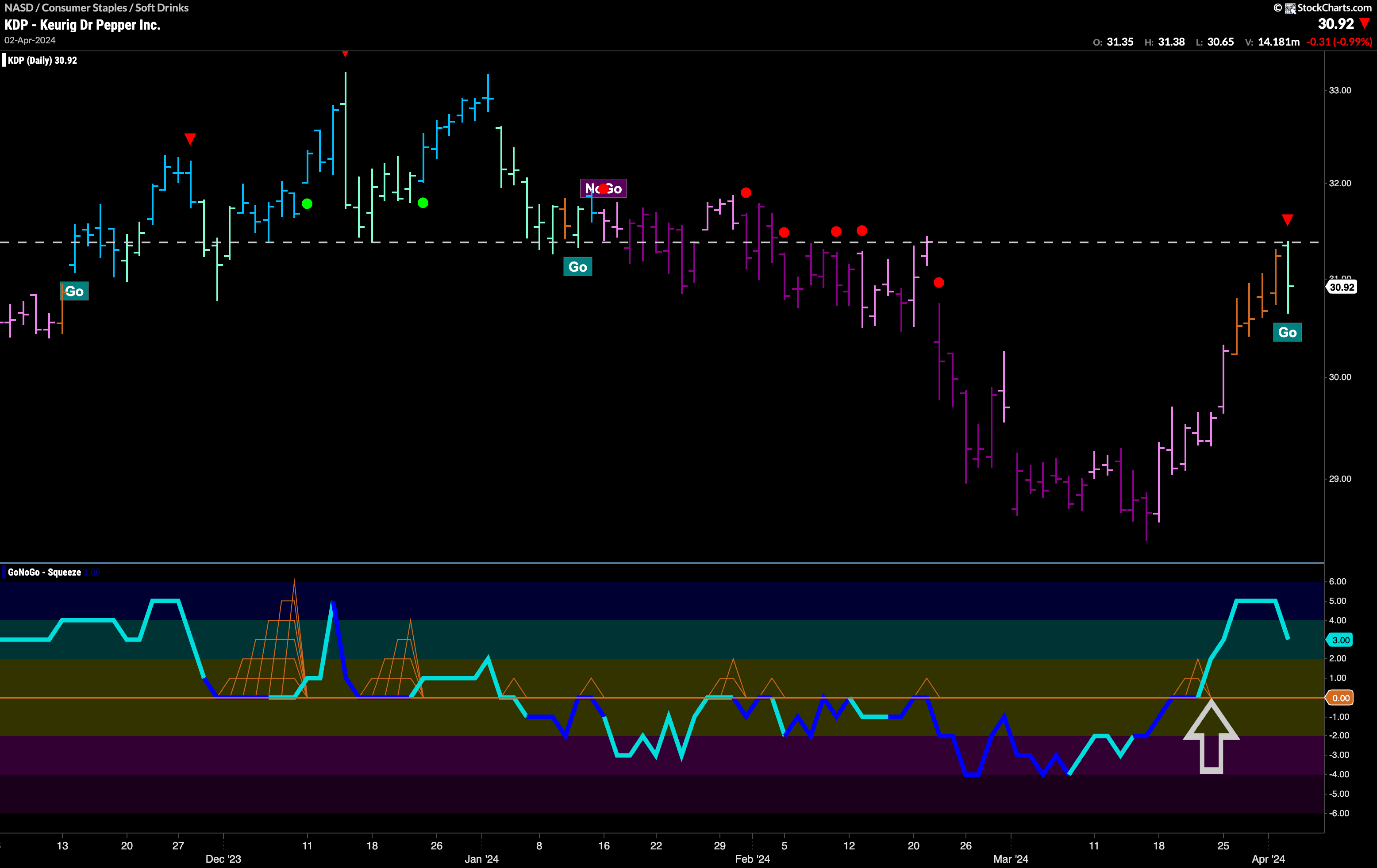This screenshot has height=868, width=1377.
Task: Click the low value L: 30.65
Action: pyautogui.click(x=1215, y=42)
